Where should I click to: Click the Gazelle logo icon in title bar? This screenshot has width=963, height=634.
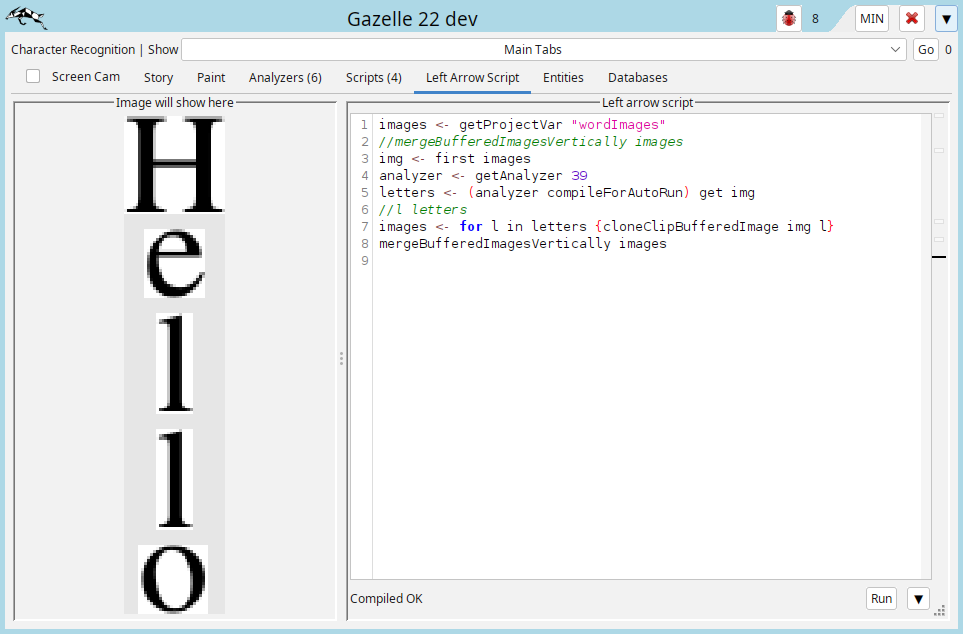[25, 18]
